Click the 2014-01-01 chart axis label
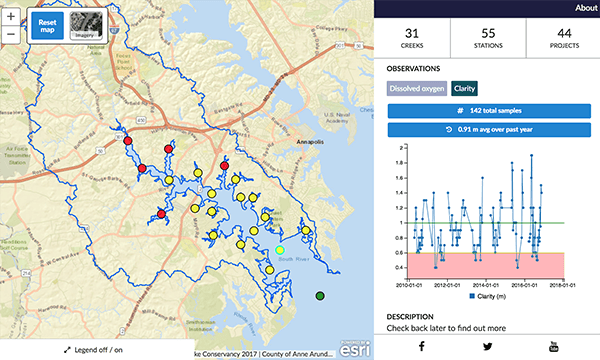 486,285
